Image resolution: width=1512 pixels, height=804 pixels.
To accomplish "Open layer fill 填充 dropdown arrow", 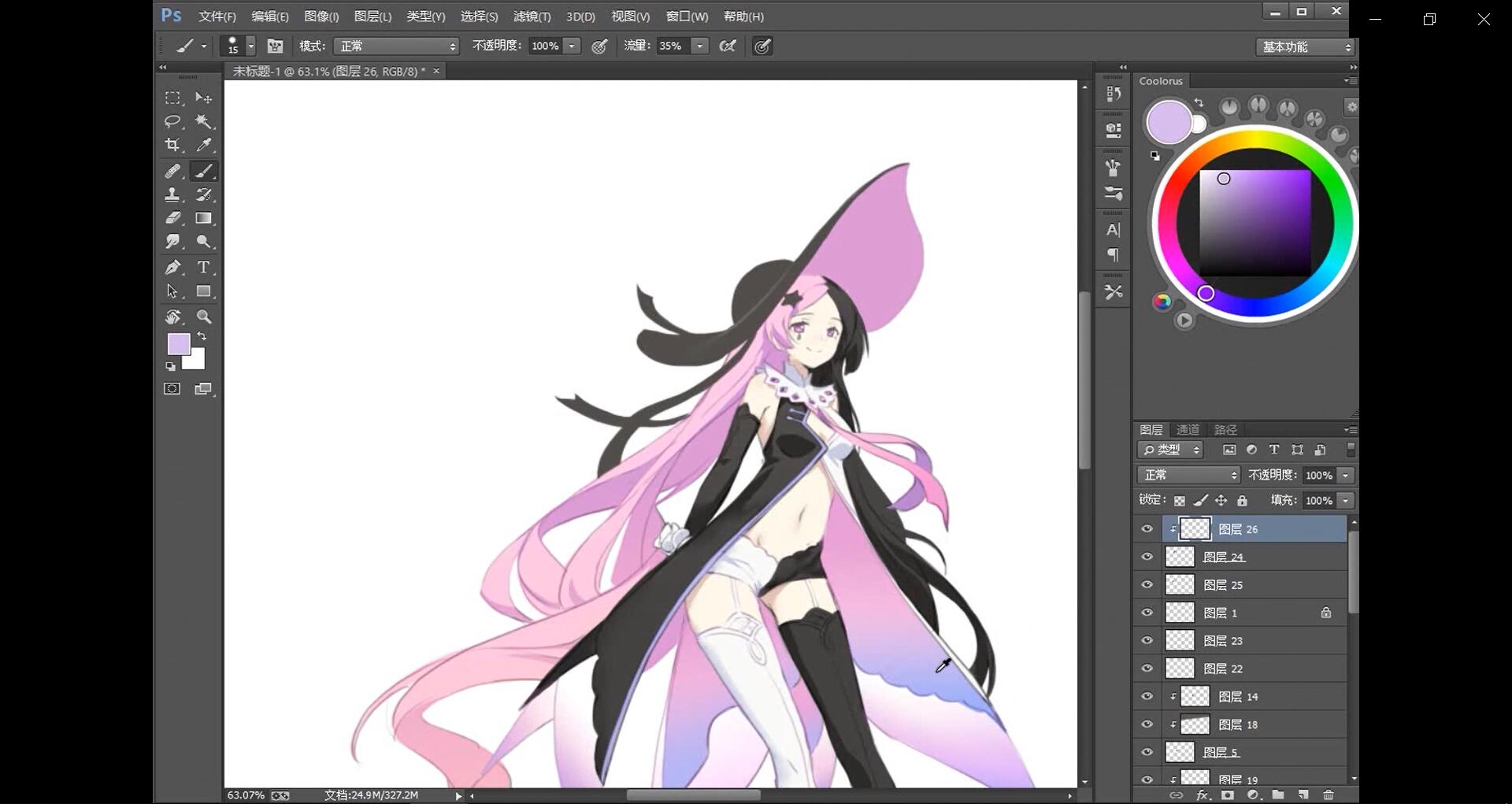I will [1346, 501].
